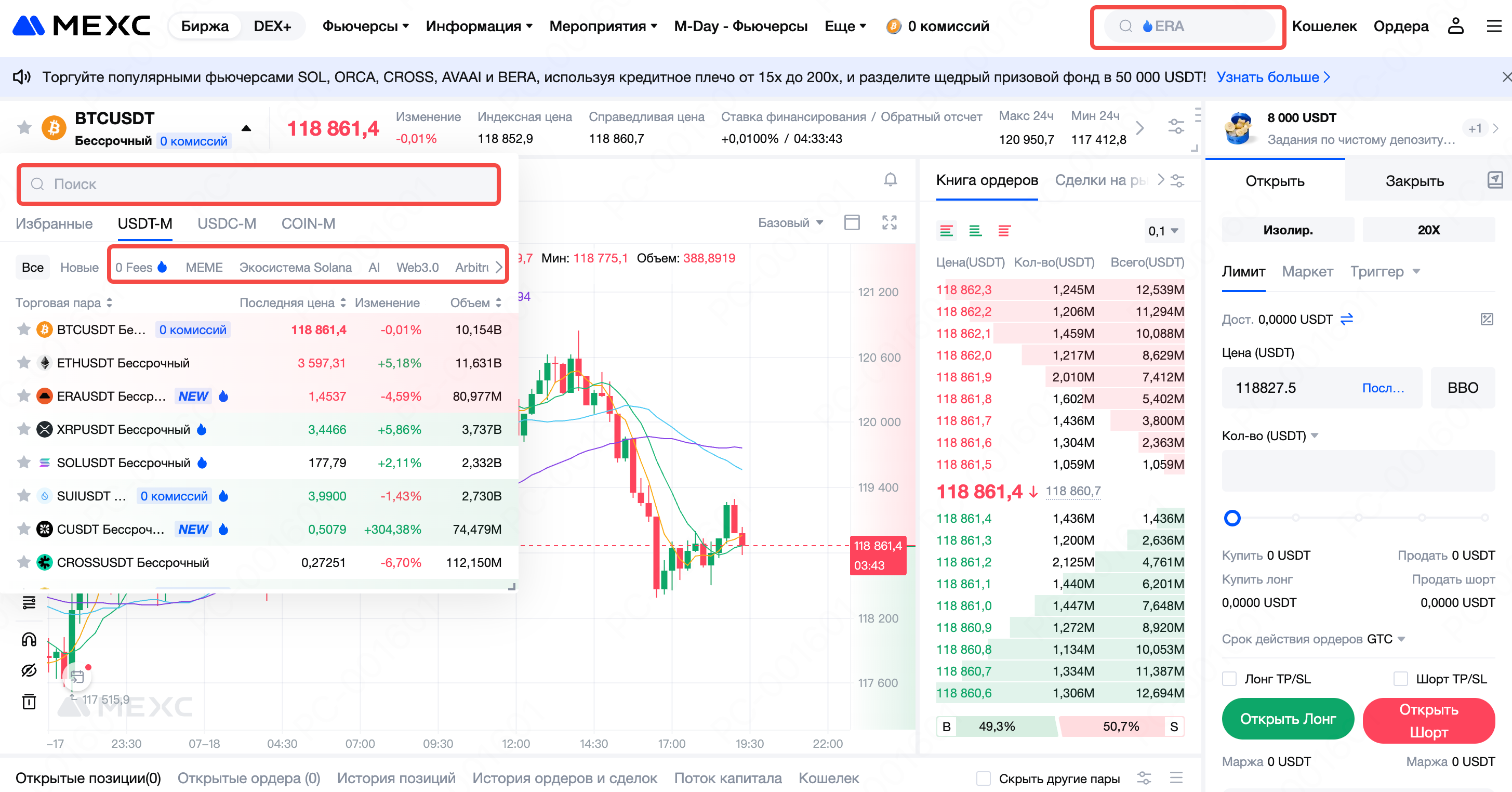1512x792 pixels.
Task: Check the Скрыть другие пары checkbox
Action: coord(983,778)
